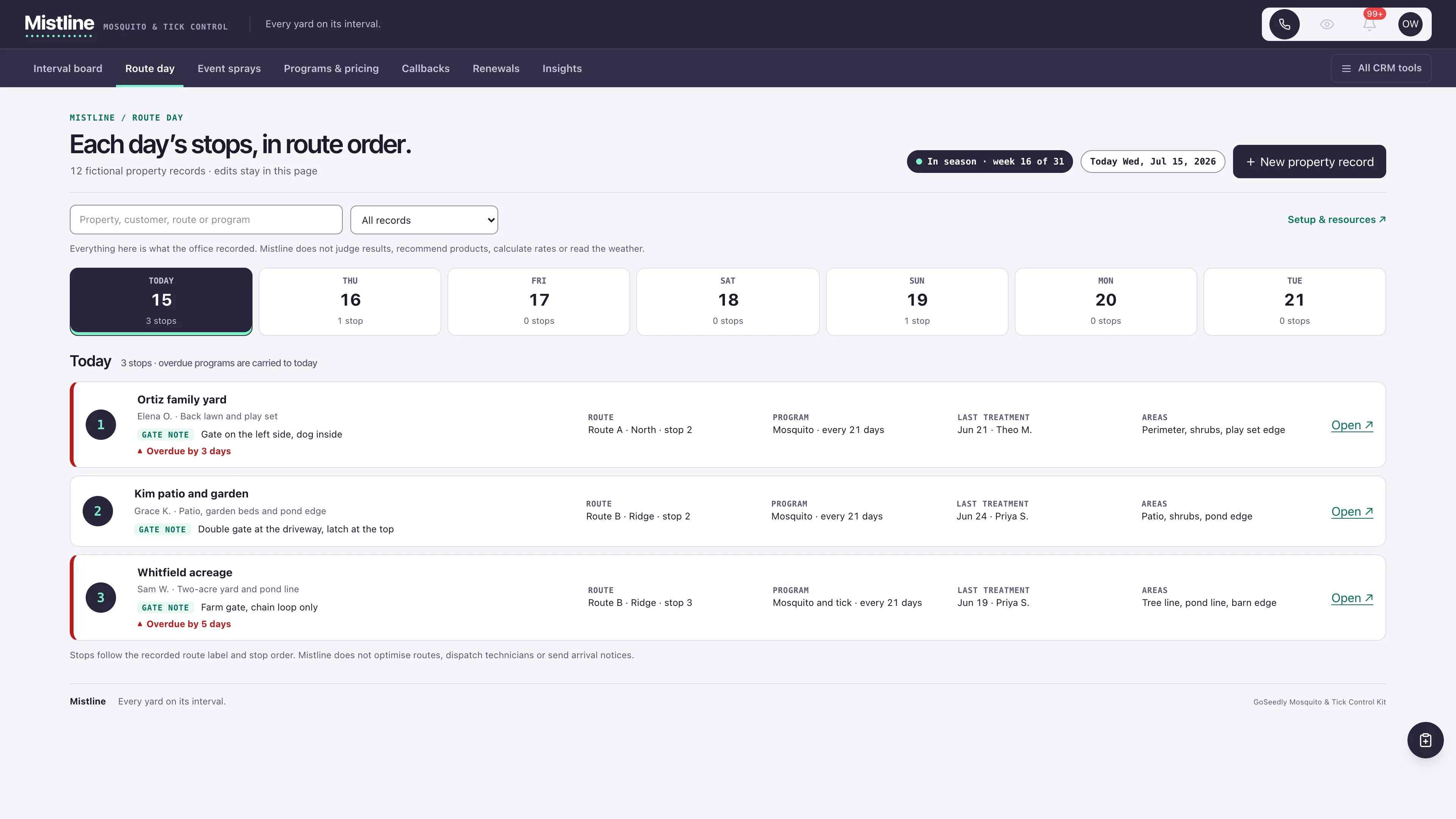The image size is (1456, 819).
Task: Open the Whitfield acreage record link
Action: click(x=1352, y=598)
